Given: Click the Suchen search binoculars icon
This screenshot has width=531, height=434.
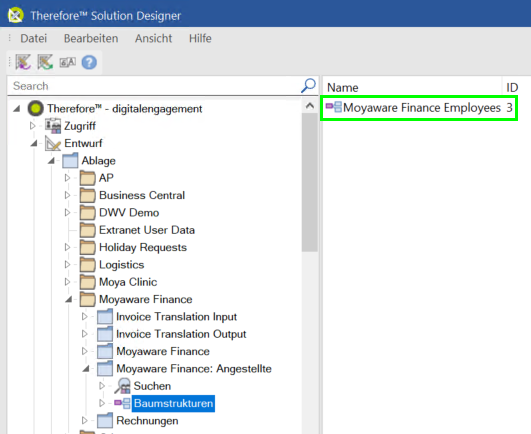Looking at the screenshot, I should click(x=122, y=386).
